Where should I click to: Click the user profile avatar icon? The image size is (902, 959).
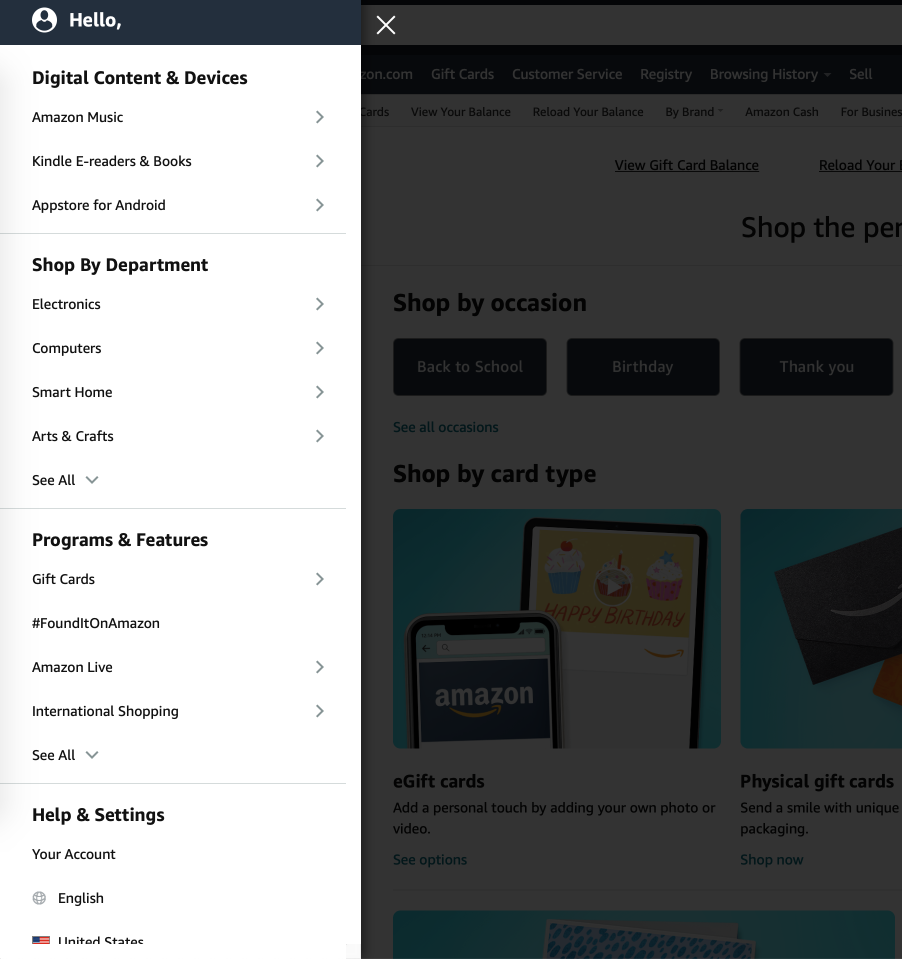tap(44, 20)
